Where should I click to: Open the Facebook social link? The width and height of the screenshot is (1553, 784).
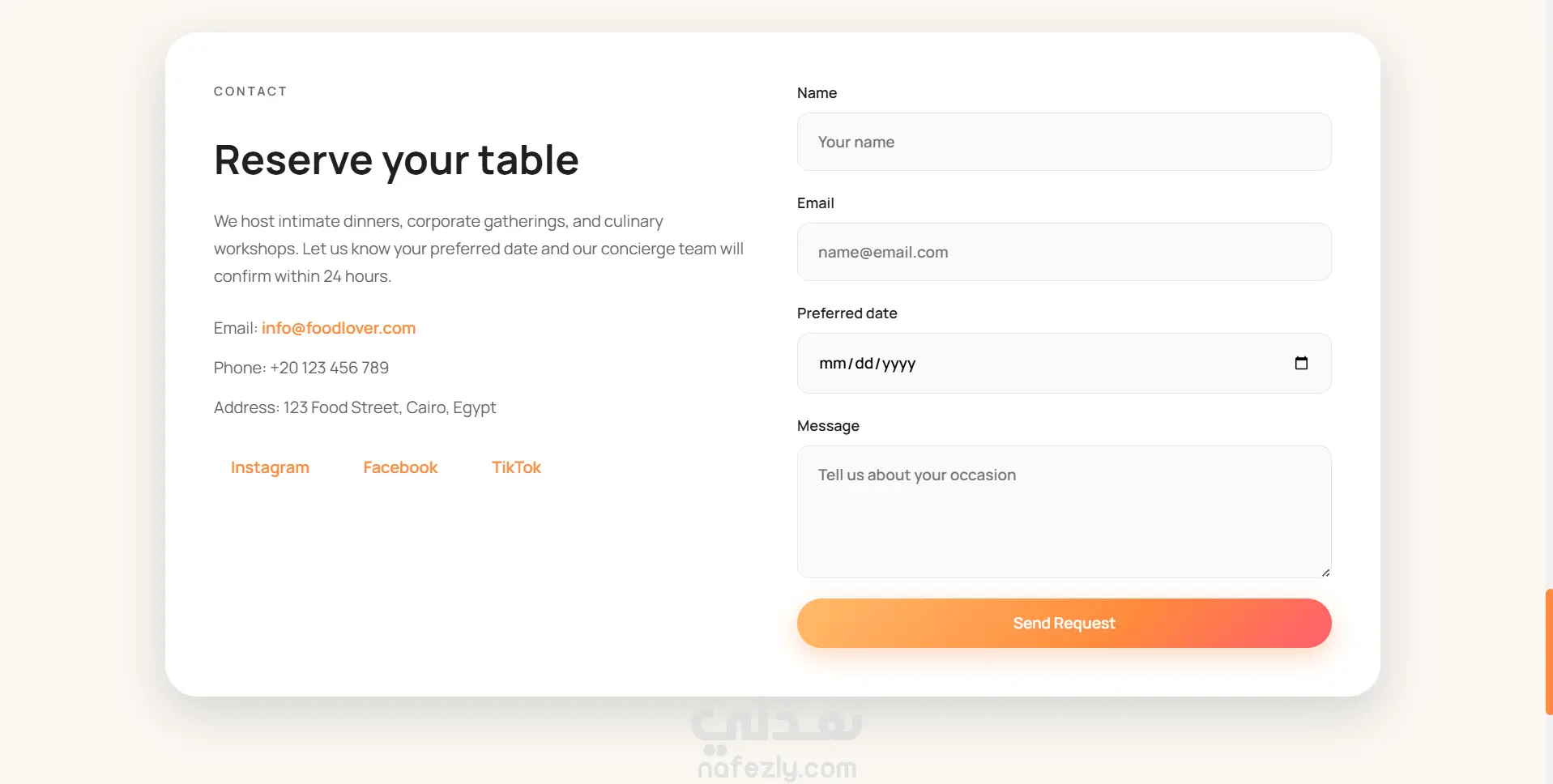point(400,467)
